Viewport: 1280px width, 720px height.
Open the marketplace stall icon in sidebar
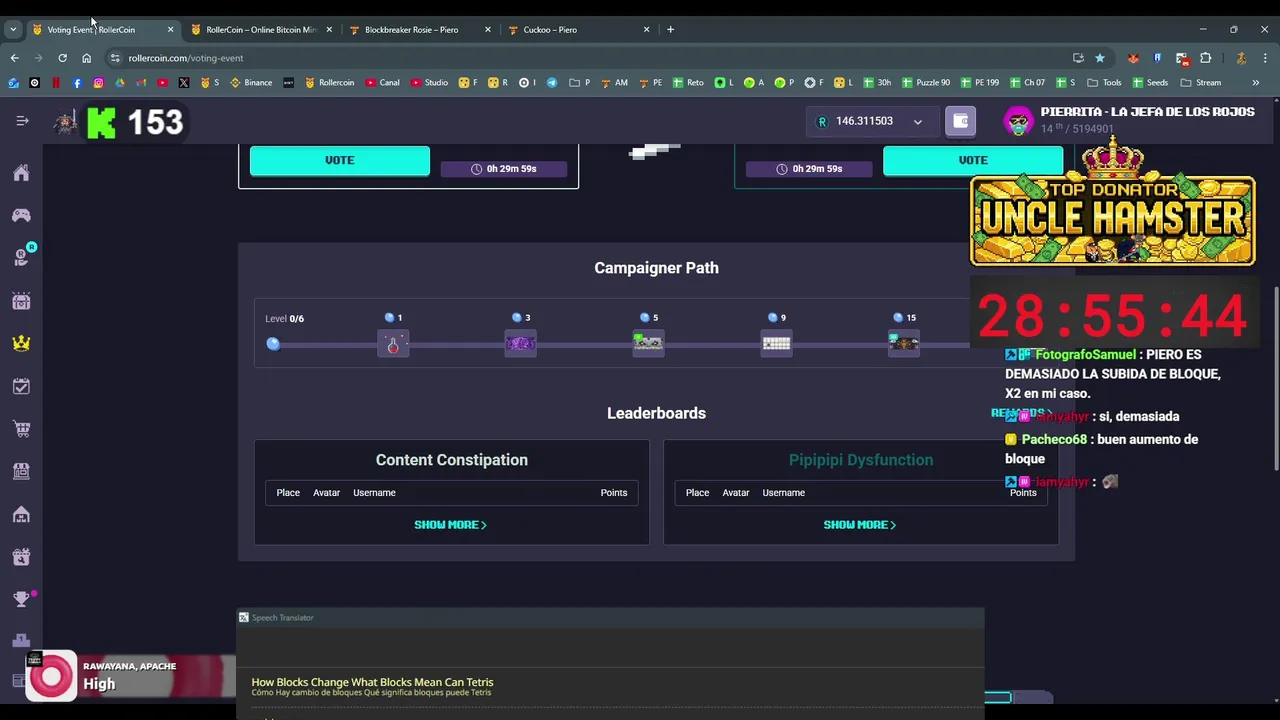pos(21,471)
